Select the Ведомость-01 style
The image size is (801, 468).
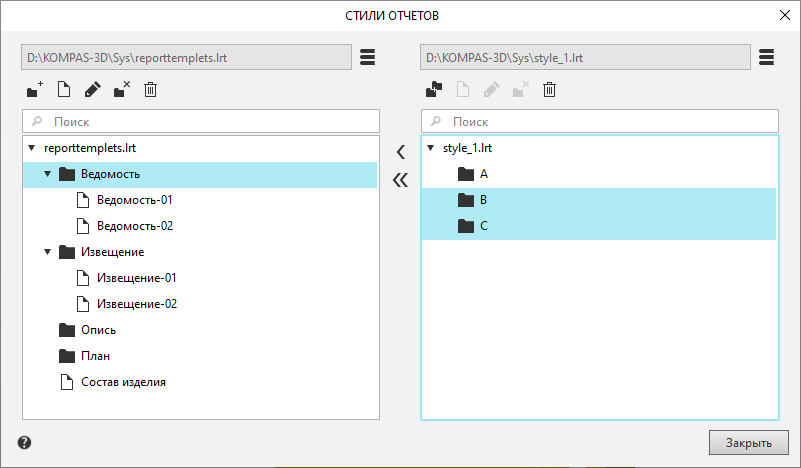[x=134, y=200]
